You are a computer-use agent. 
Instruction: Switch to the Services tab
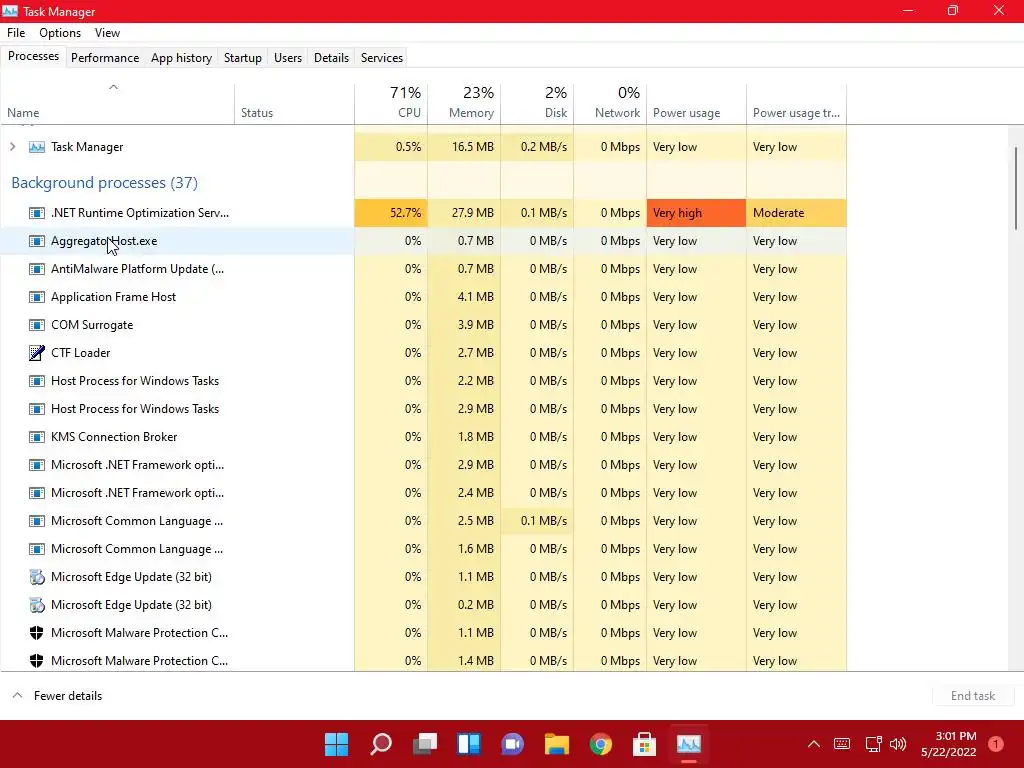pos(382,57)
